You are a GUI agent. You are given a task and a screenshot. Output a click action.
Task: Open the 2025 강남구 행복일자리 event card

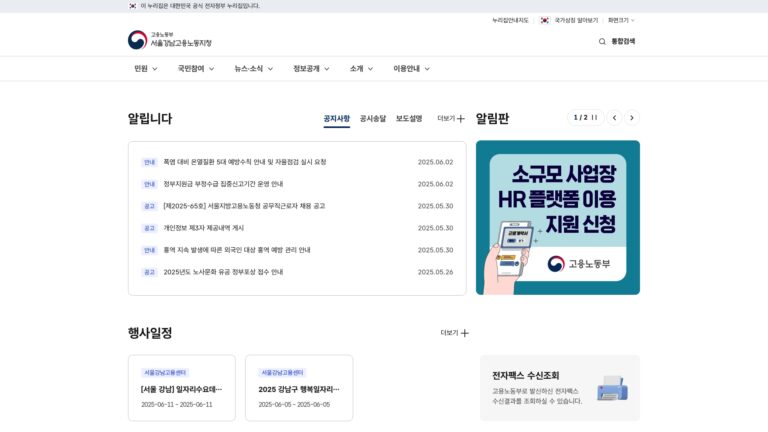[x=299, y=388]
